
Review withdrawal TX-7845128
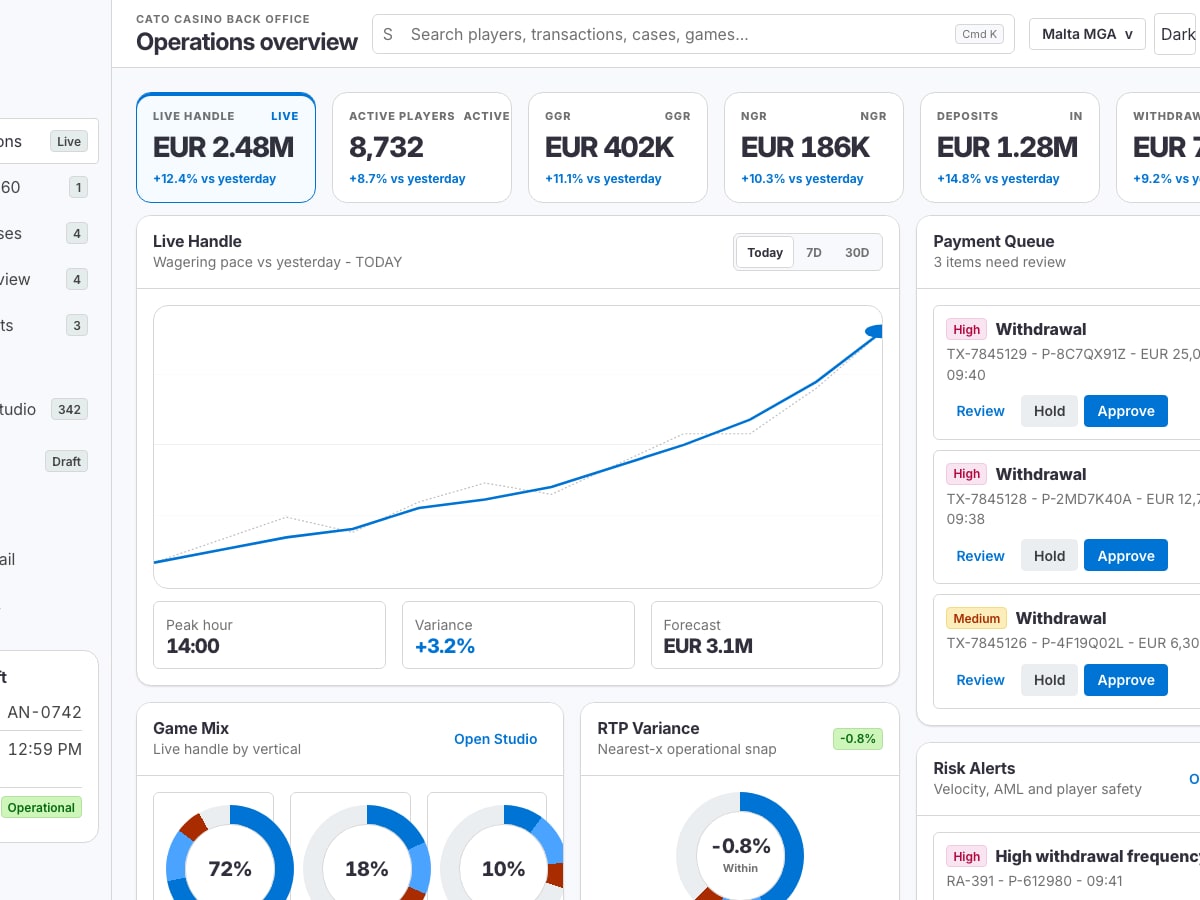pyautogui.click(x=980, y=556)
